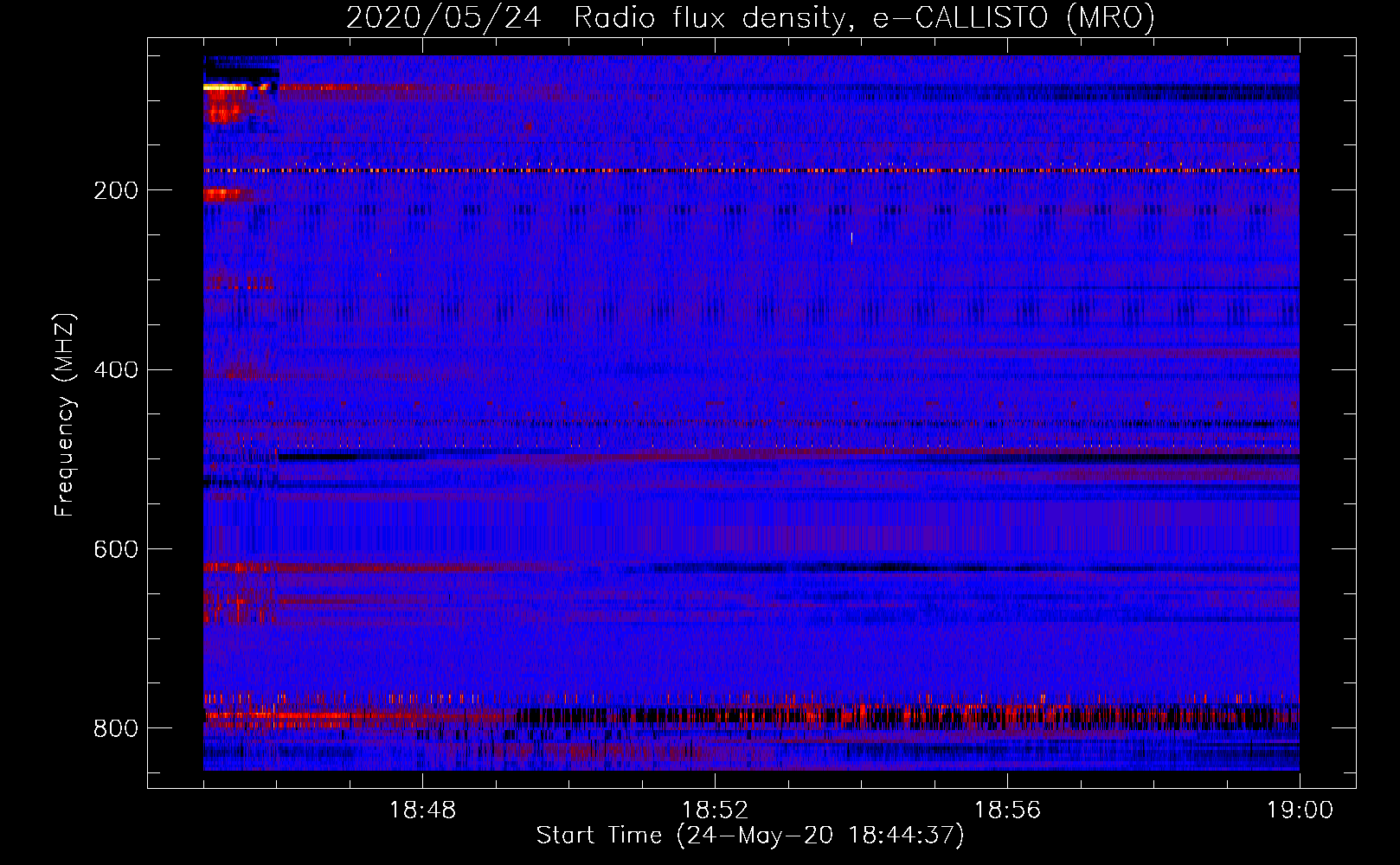Viewport: 1400px width, 865px height.
Task: Click the 18:52 time tick label
Action: point(715,811)
